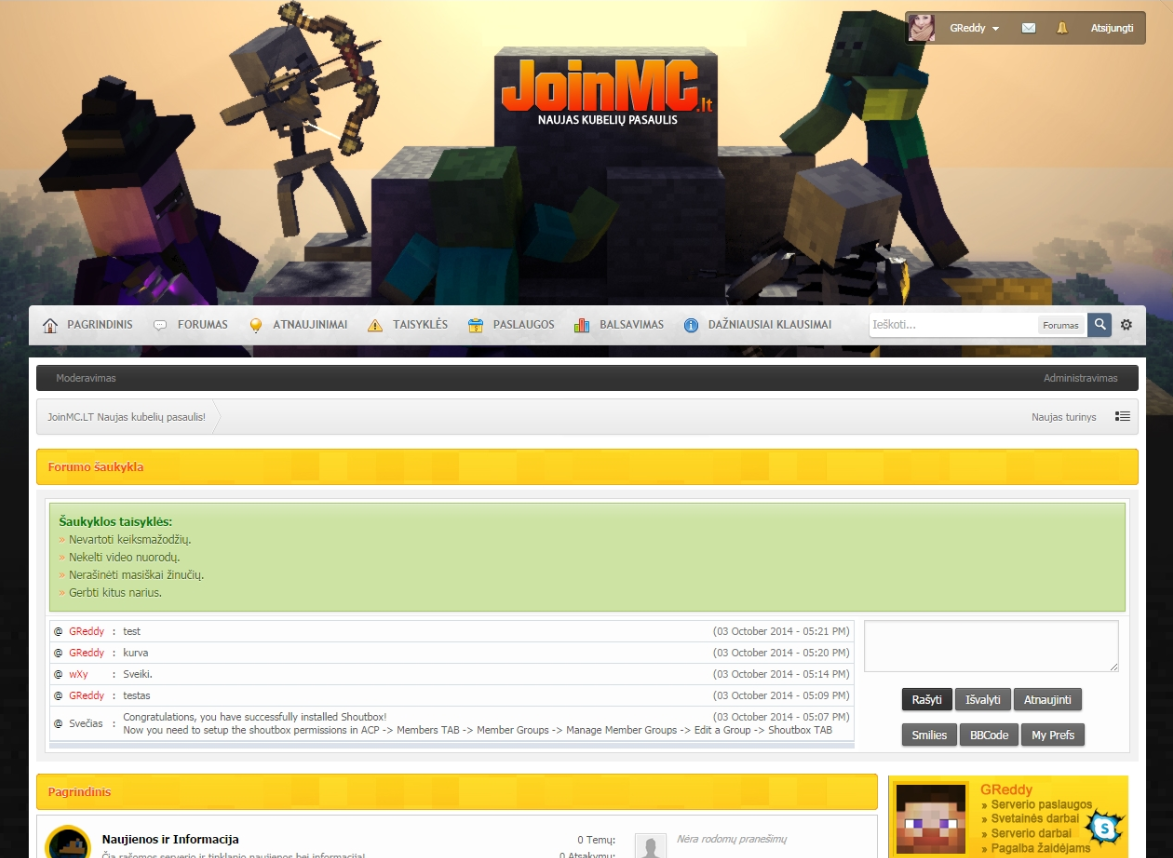Open the notifications bell icon
The width and height of the screenshot is (1173, 858).
(x=1062, y=28)
